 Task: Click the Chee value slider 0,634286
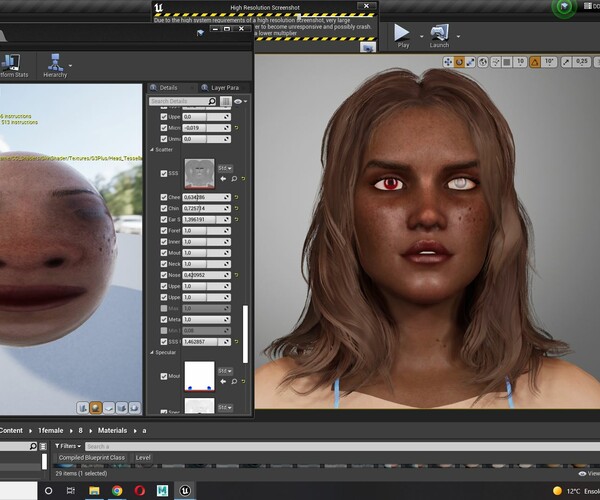pos(206,197)
